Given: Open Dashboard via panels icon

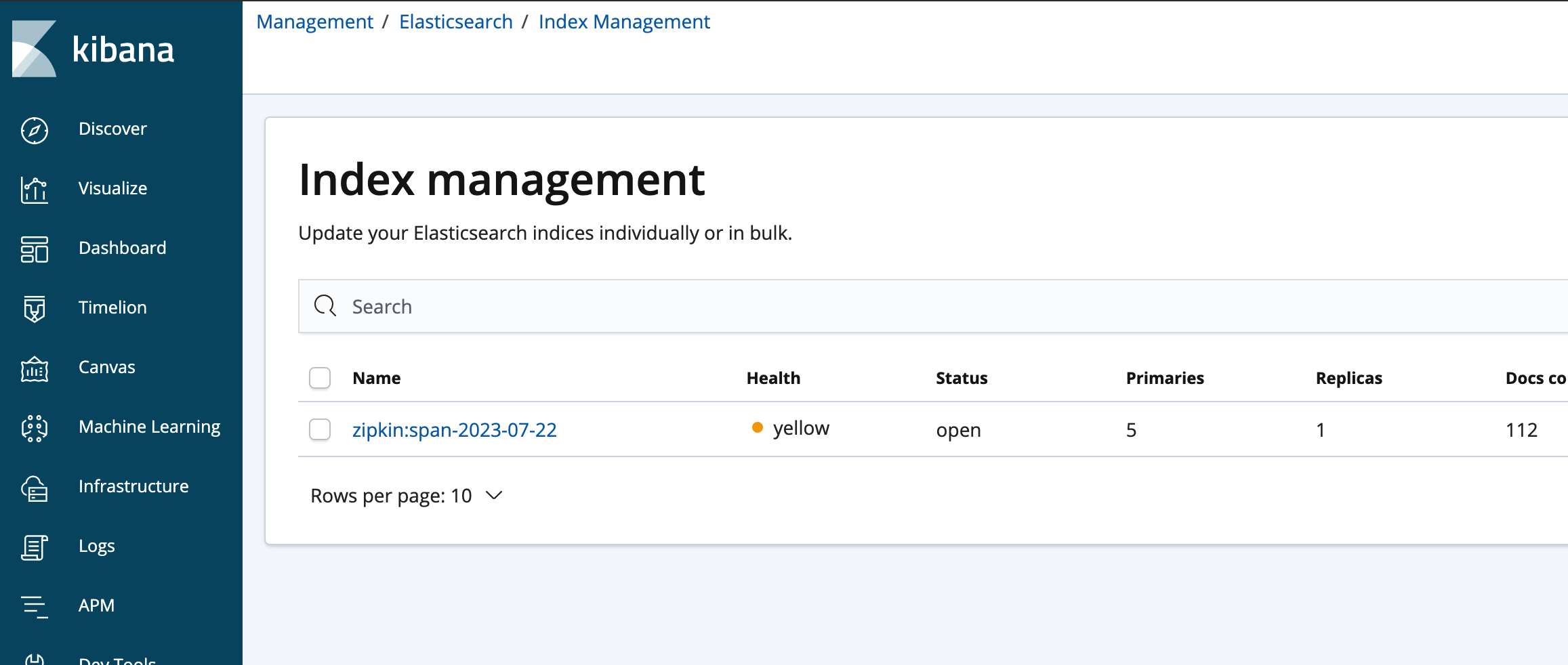Looking at the screenshot, I should 35,249.
